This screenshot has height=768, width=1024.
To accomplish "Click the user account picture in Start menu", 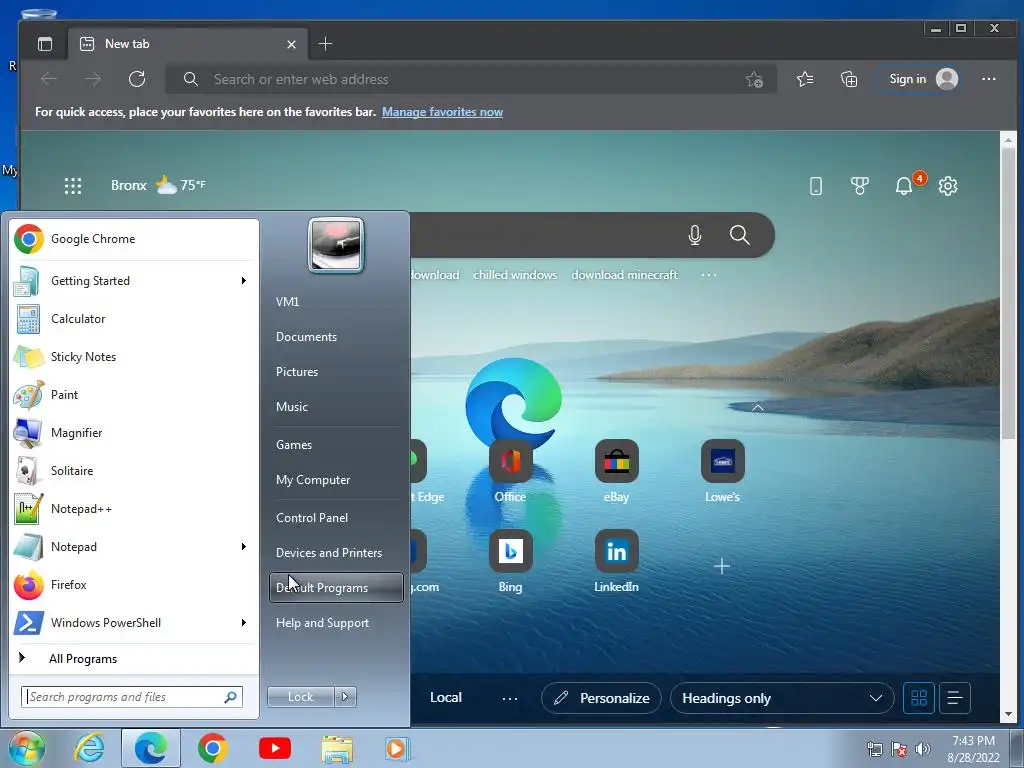I will click(x=336, y=245).
